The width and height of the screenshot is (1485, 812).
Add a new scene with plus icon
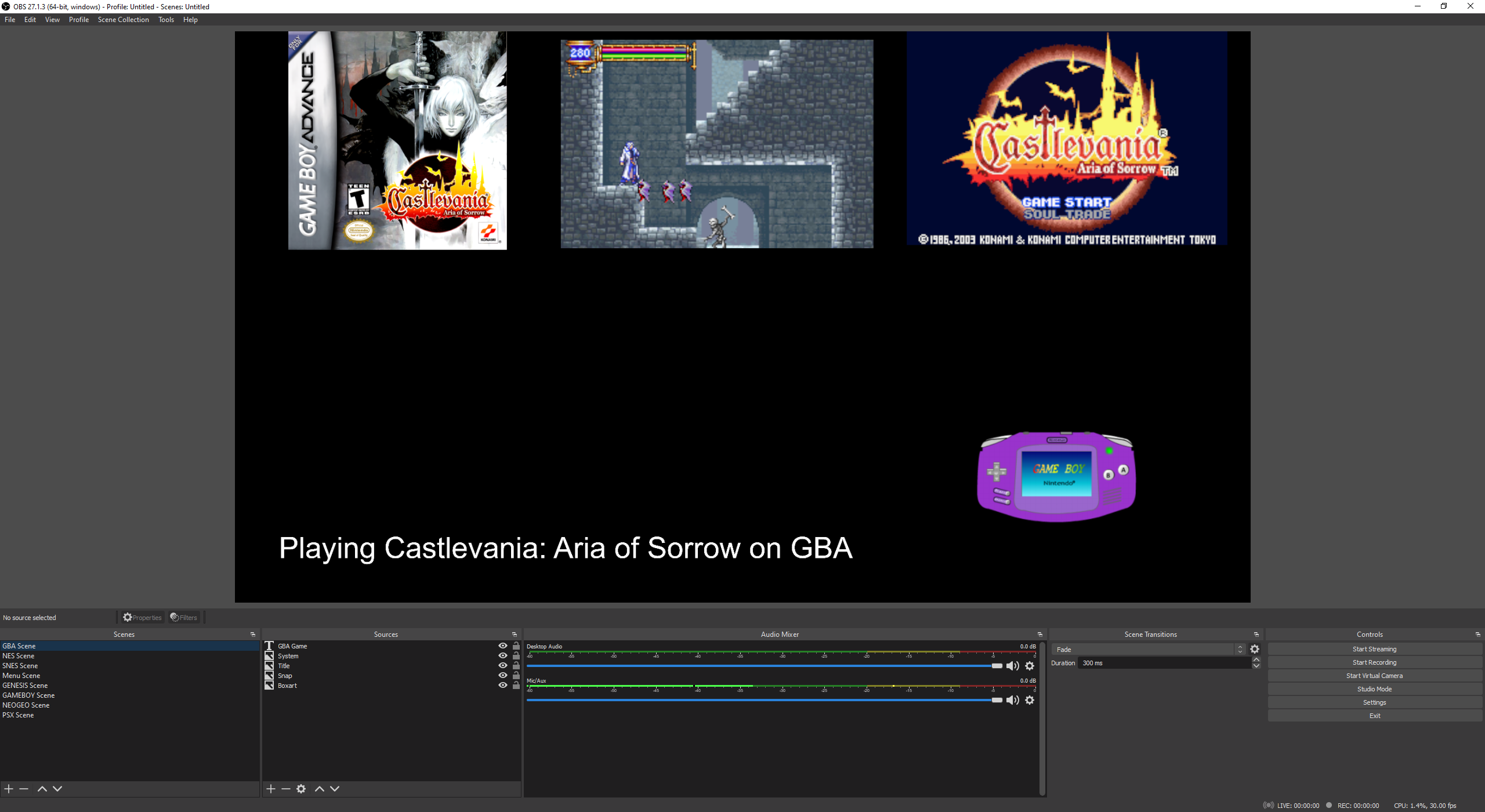(9, 789)
